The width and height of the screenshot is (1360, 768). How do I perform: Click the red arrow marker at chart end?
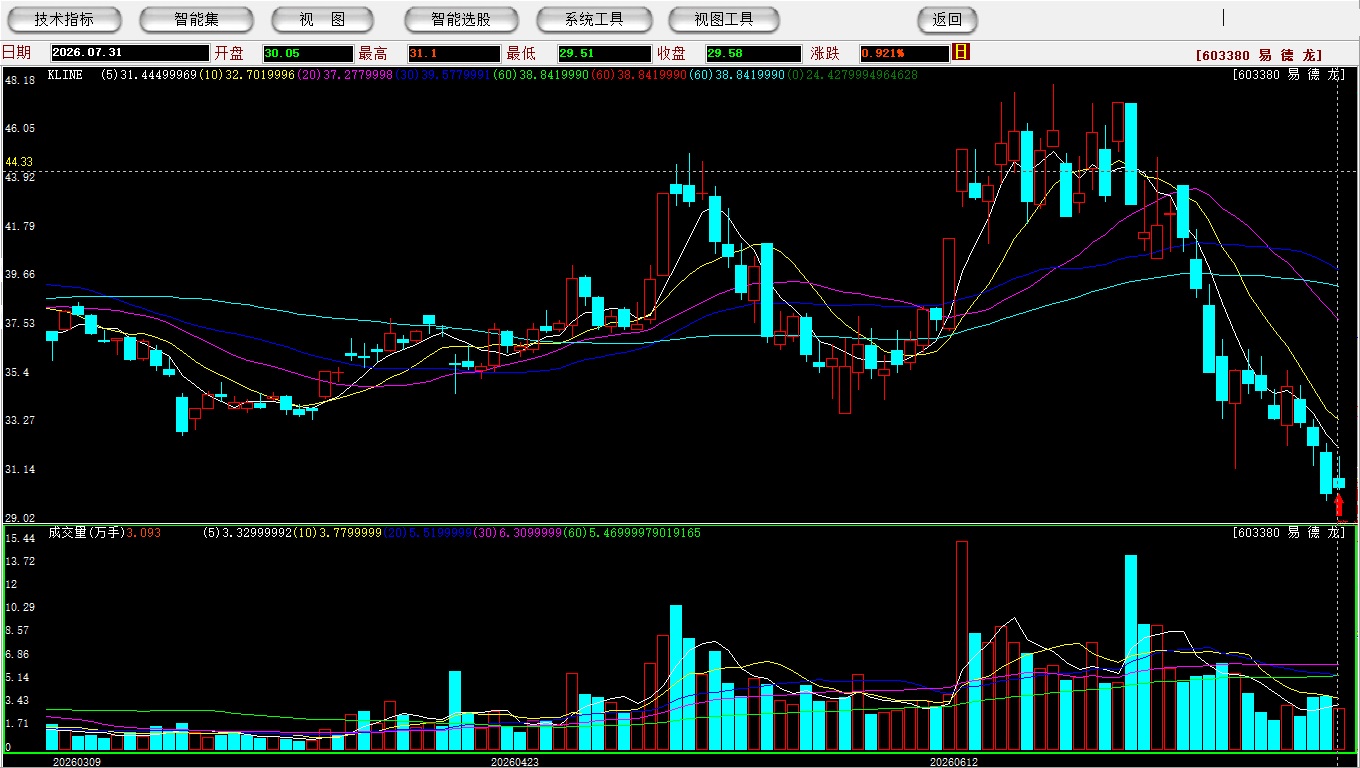(1339, 505)
